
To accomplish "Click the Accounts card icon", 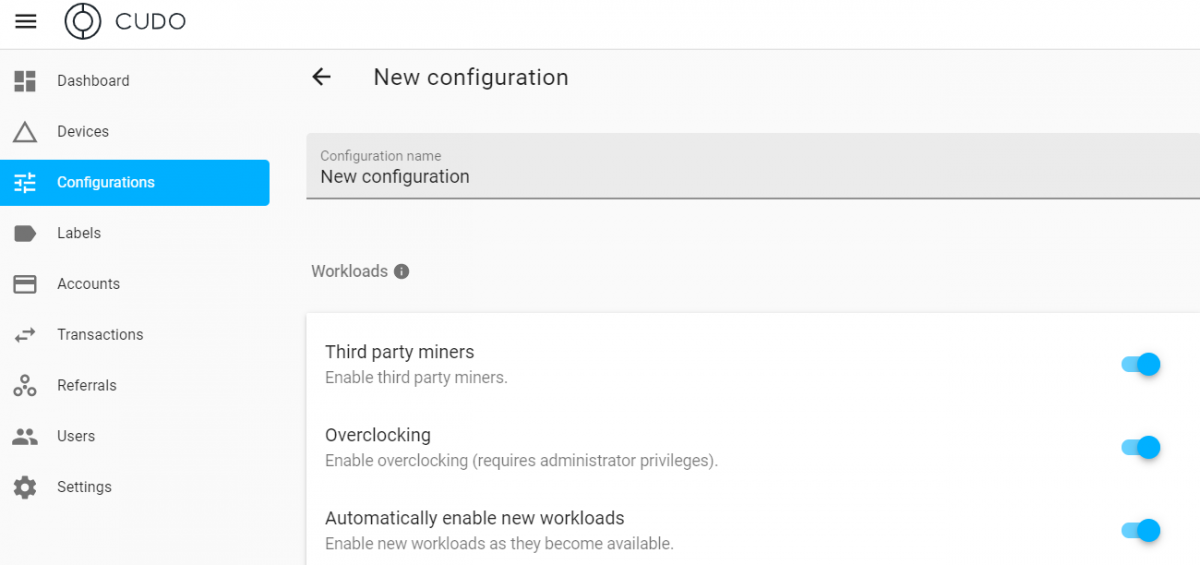I will click(25, 284).
